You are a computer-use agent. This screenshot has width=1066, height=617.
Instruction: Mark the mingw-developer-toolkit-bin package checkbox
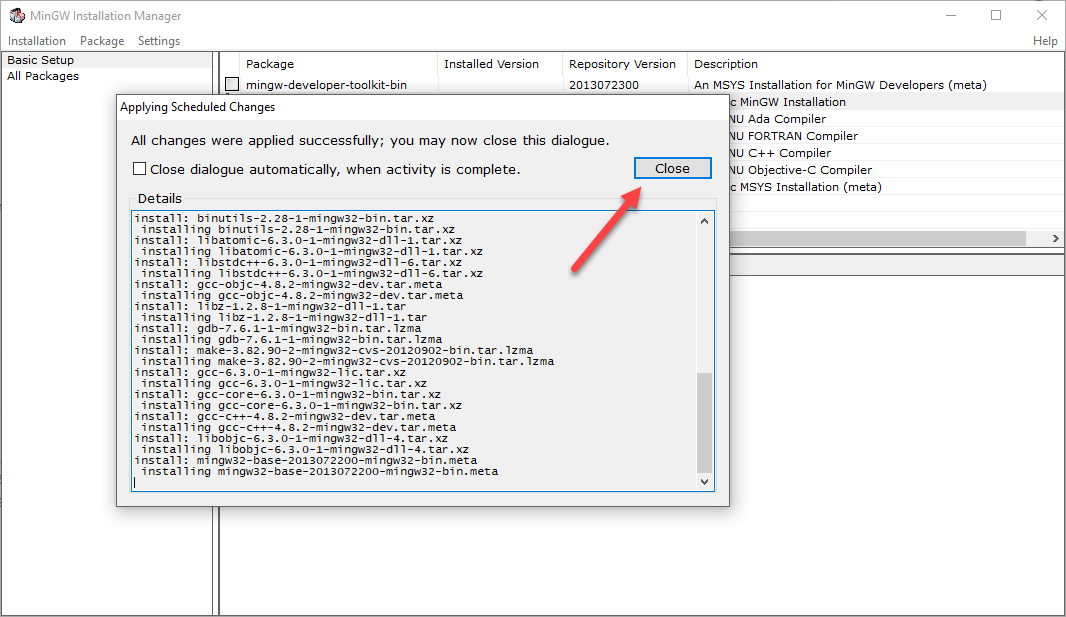pos(232,84)
